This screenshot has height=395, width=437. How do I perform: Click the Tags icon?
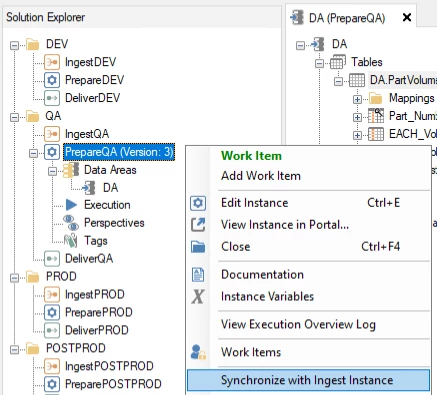click(71, 241)
